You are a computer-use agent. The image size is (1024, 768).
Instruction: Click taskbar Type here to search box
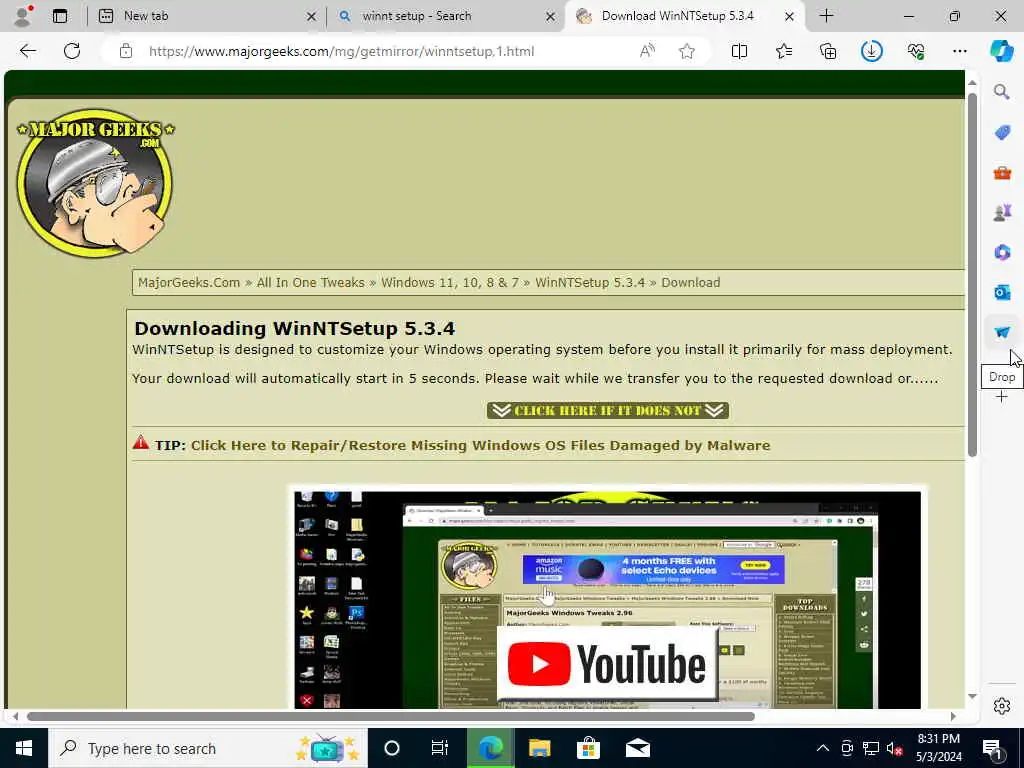pos(208,748)
